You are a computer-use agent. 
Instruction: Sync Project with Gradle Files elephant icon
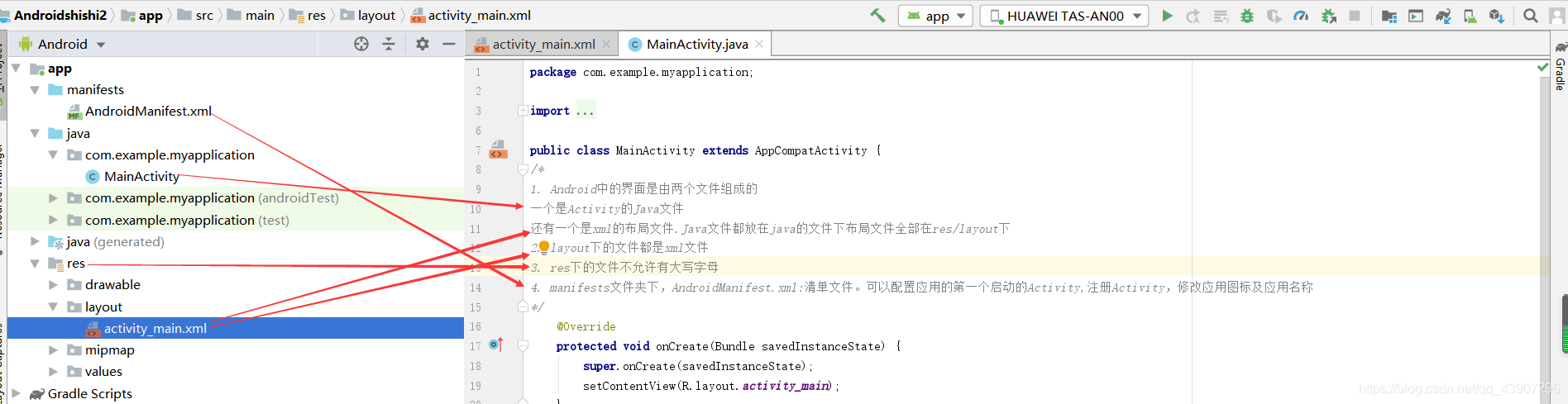(1443, 16)
